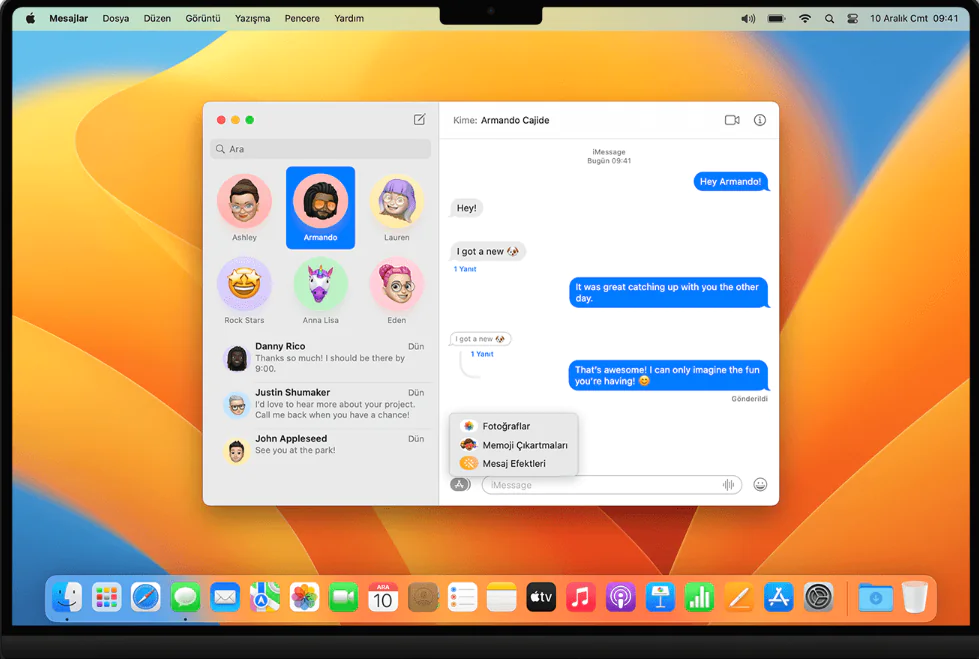Viewport: 979px width, 659px height.
Task: Open Photos from the Dock
Action: (x=304, y=597)
